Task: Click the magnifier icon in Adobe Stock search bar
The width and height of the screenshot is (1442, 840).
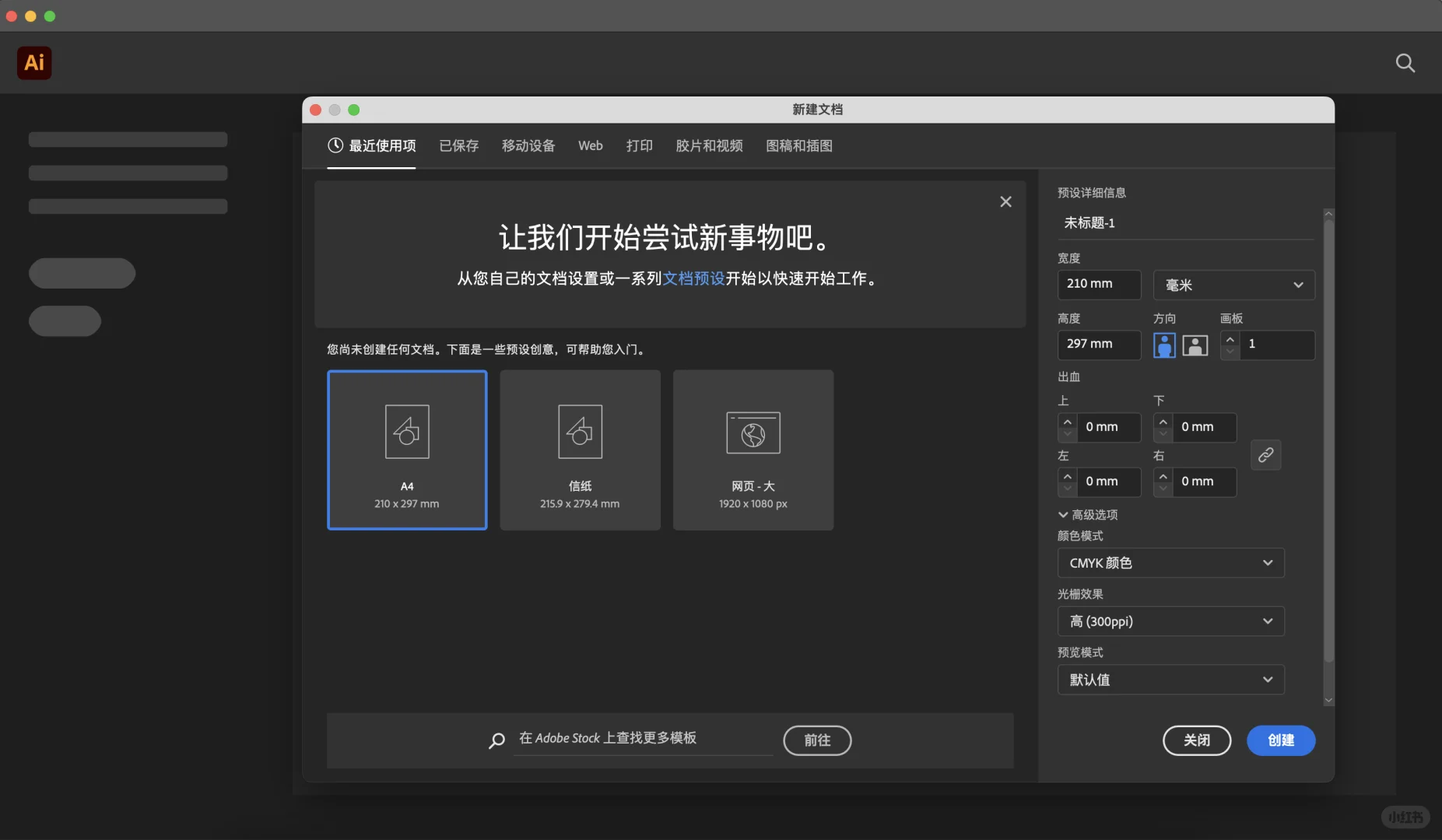Action: click(x=496, y=740)
